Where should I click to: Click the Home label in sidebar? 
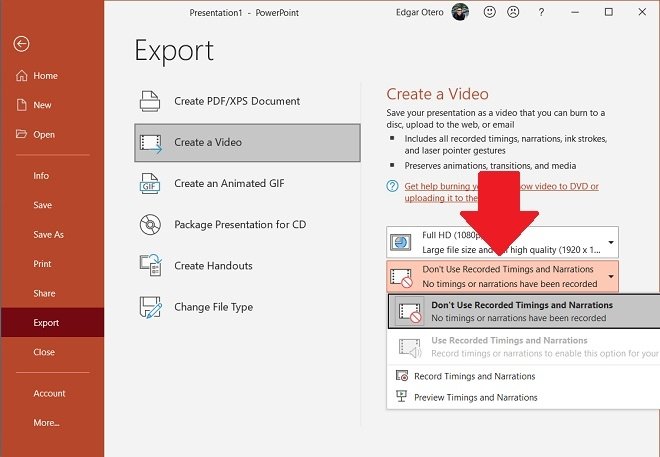[x=45, y=76]
